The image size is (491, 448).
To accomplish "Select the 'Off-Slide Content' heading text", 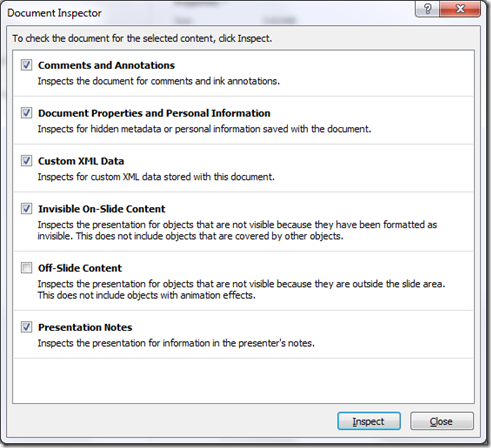I will click(80, 268).
